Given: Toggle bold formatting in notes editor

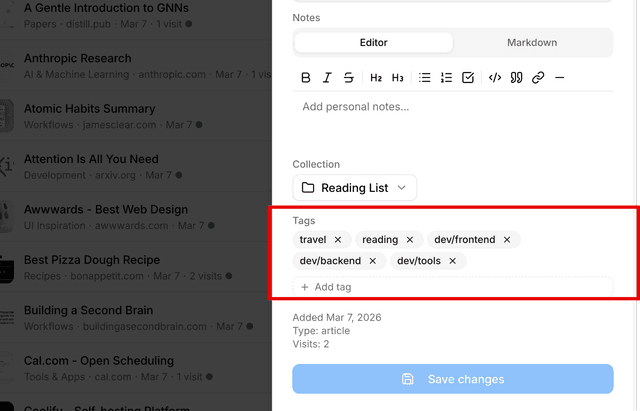Looking at the screenshot, I should [x=306, y=78].
